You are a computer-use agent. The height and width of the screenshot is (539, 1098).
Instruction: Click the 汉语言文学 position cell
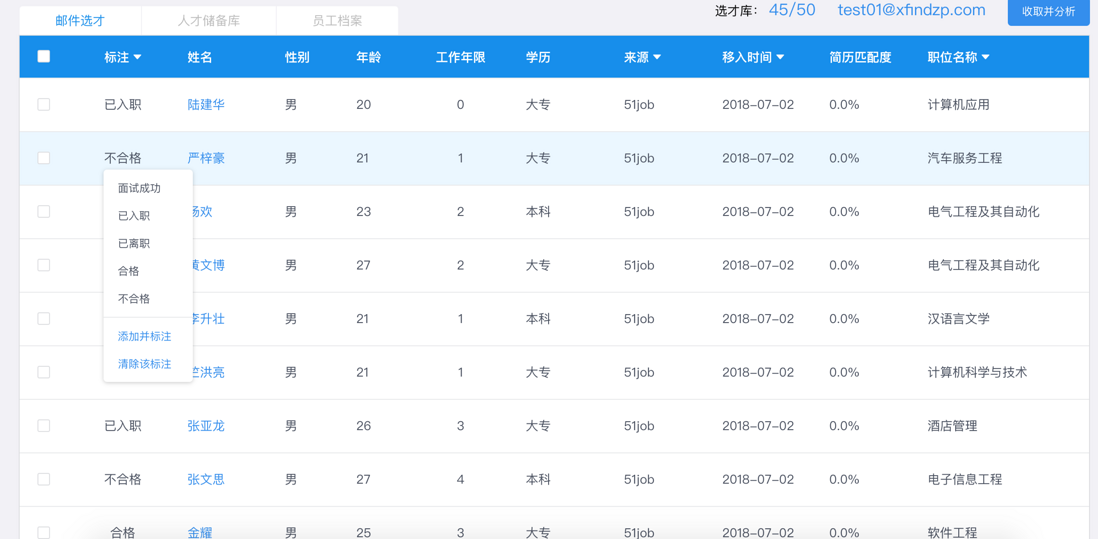958,318
